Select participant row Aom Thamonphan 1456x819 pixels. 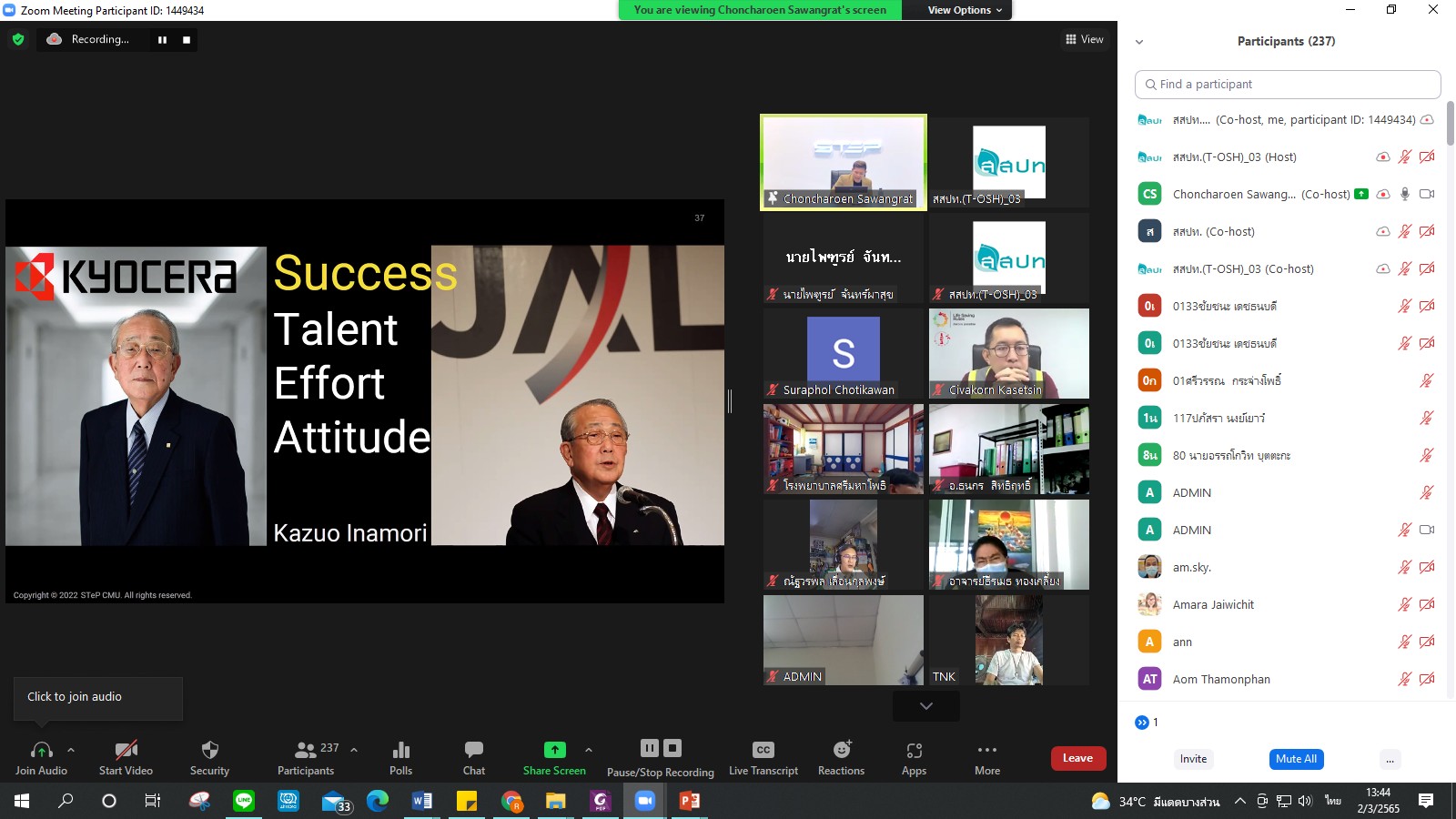tap(1287, 679)
